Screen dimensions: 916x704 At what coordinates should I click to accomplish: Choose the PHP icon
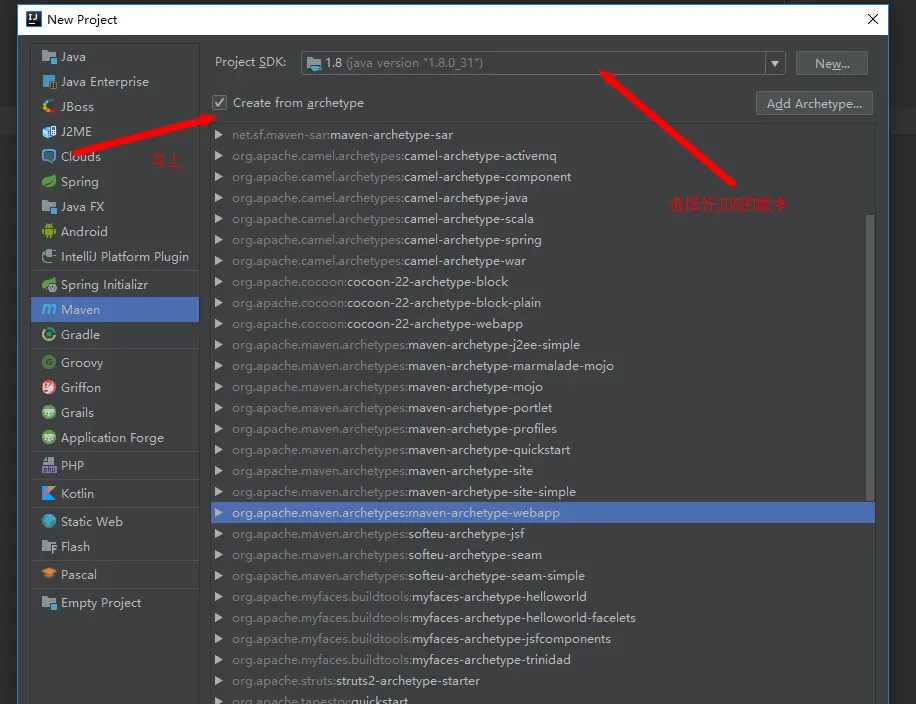point(49,466)
